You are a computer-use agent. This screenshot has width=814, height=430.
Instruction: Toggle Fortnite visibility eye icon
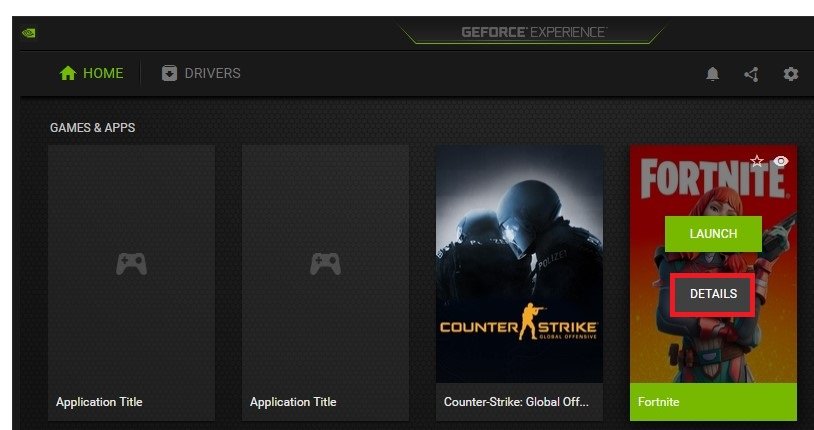781,161
